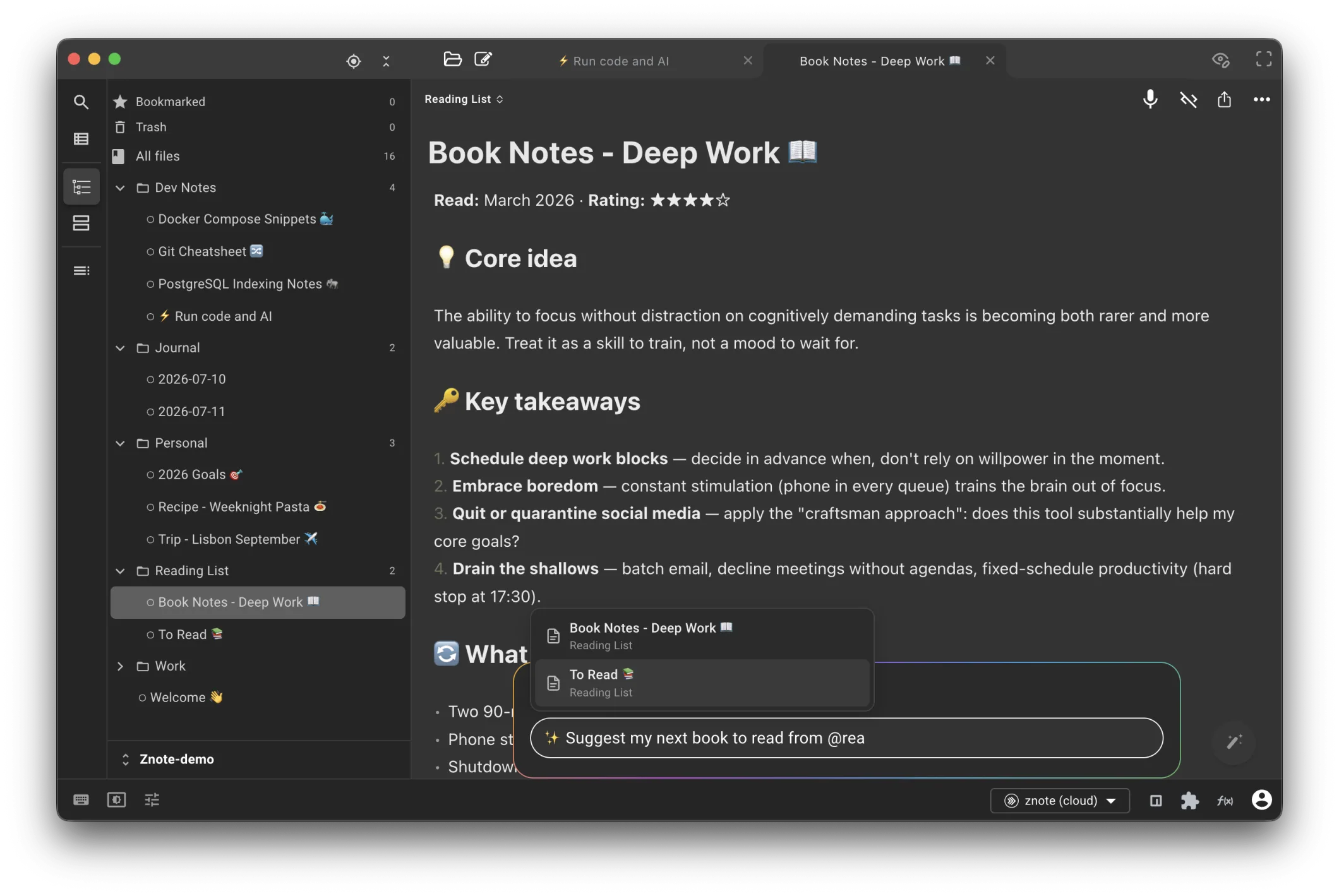This screenshot has width=1339, height=896.
Task: Open the search icon in left sidebar
Action: (x=81, y=102)
